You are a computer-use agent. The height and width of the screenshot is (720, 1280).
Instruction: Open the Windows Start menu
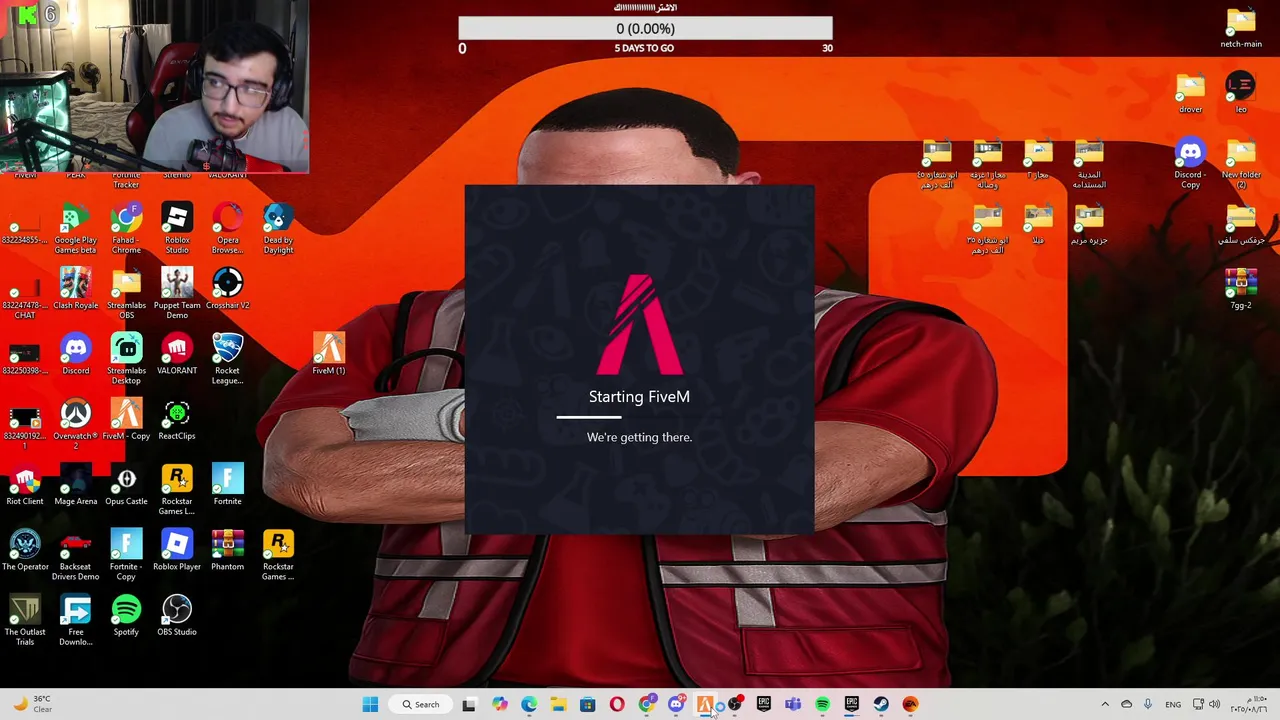point(370,704)
